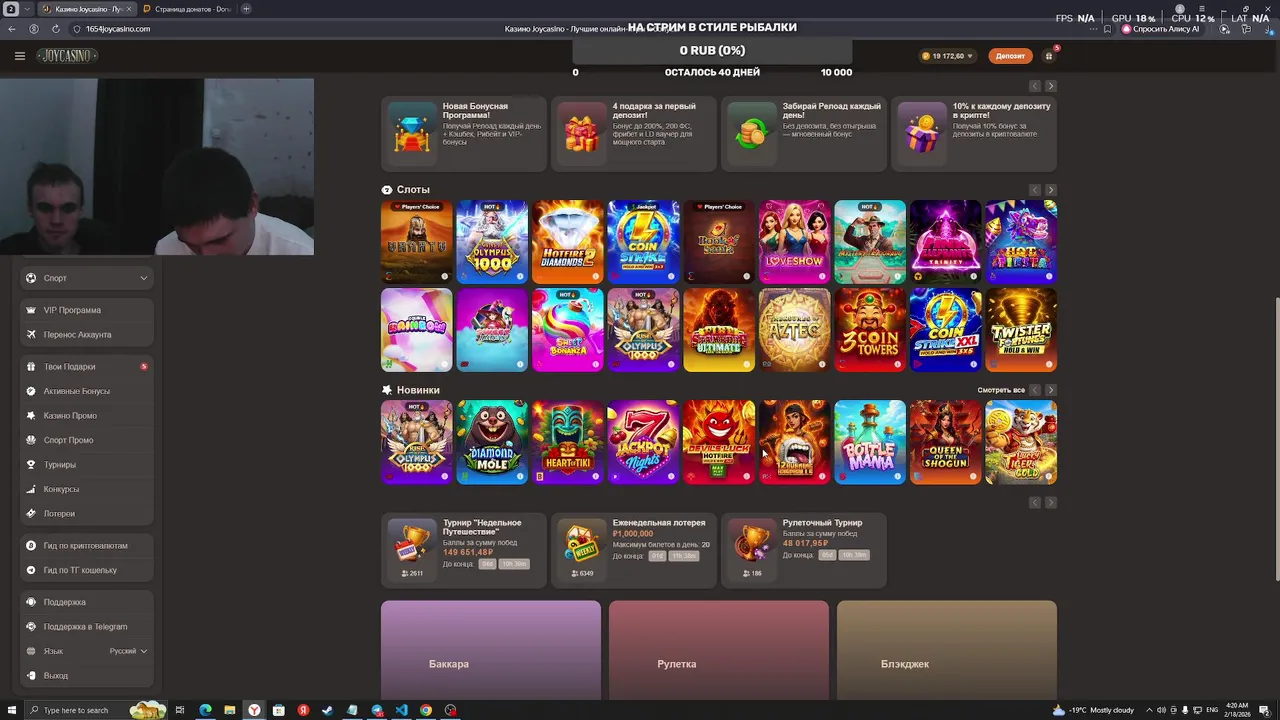Open Казино Промо sidebar item
This screenshot has height=720, width=1280.
tap(87, 415)
